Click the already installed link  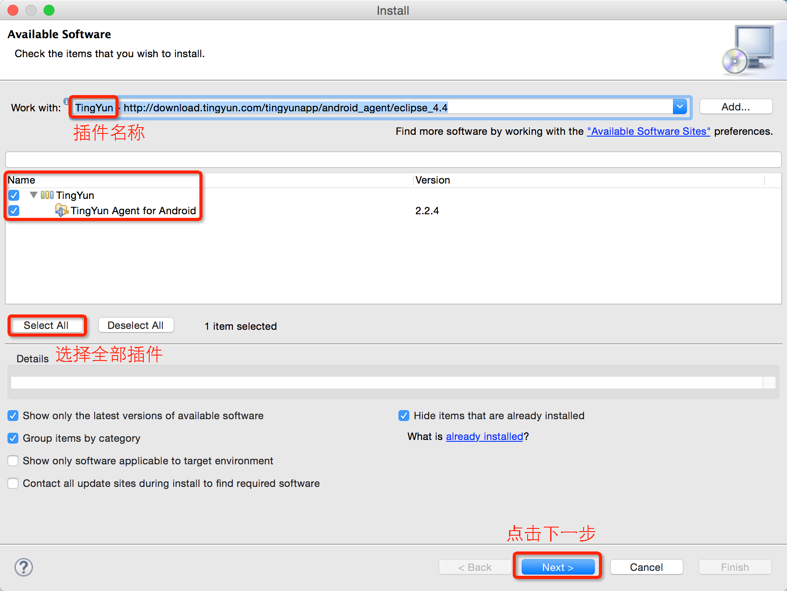click(x=484, y=436)
